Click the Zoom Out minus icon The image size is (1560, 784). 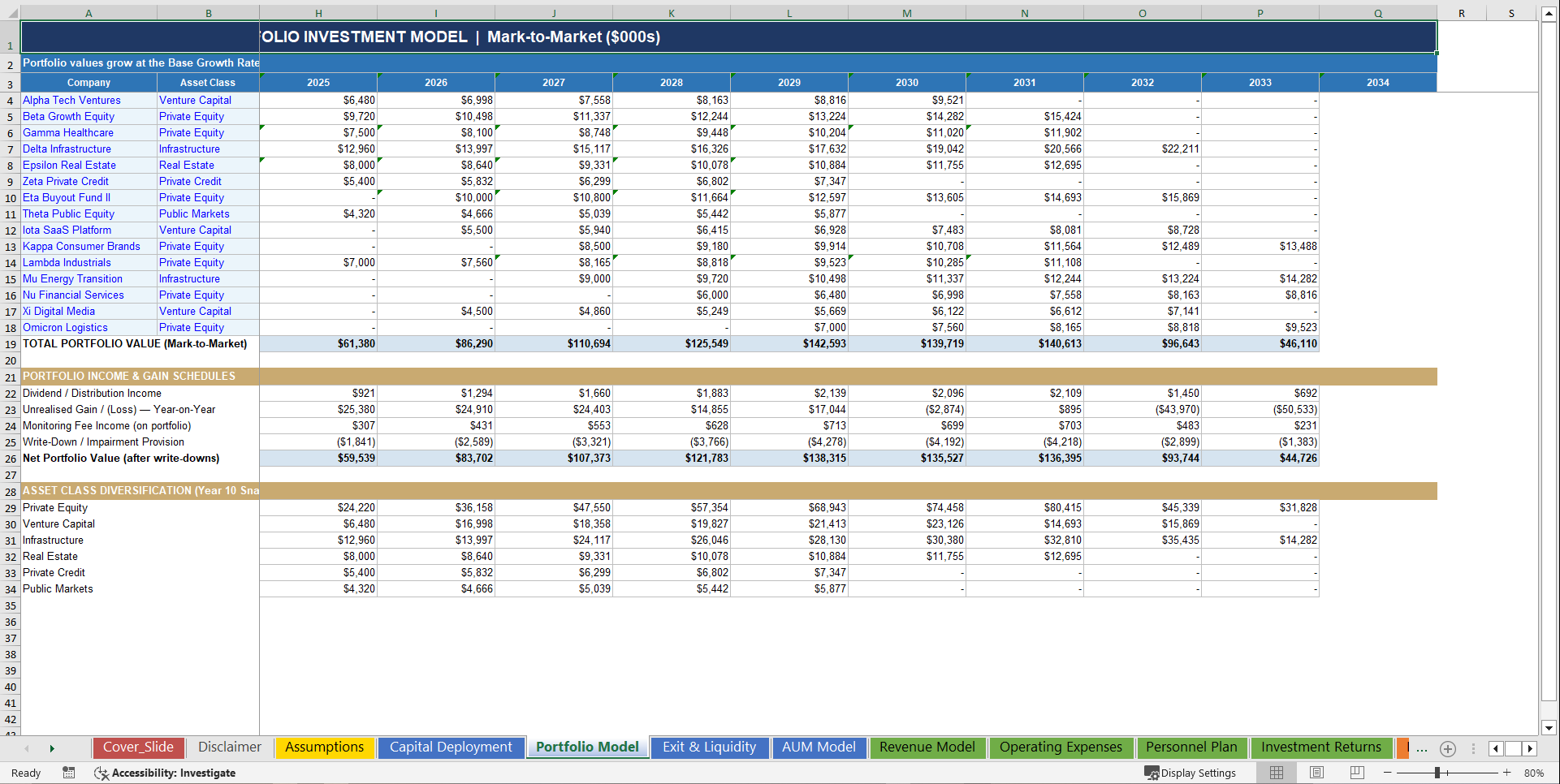[x=1388, y=773]
